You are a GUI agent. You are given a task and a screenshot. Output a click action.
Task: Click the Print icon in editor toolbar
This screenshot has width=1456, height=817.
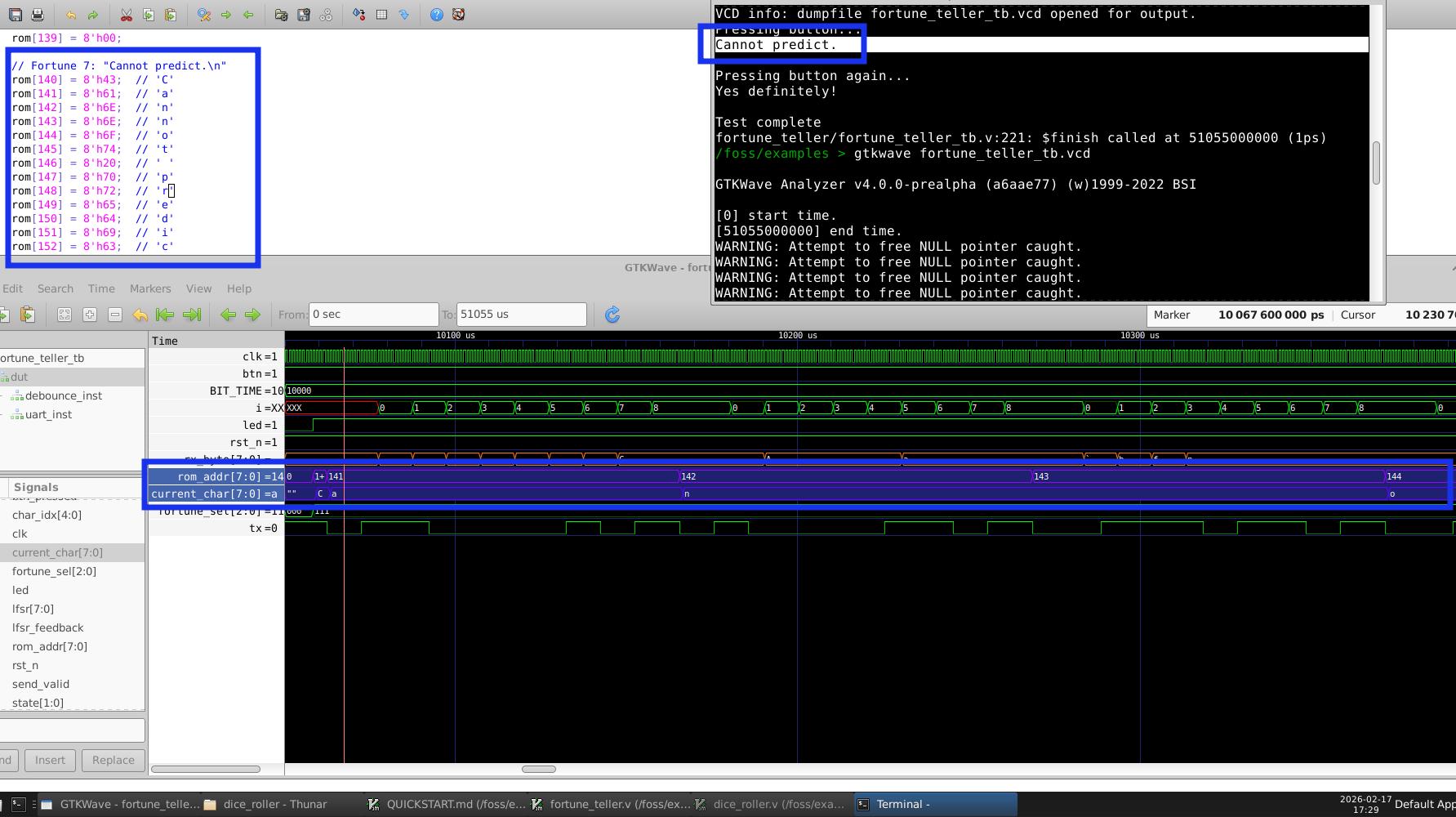coord(38,15)
